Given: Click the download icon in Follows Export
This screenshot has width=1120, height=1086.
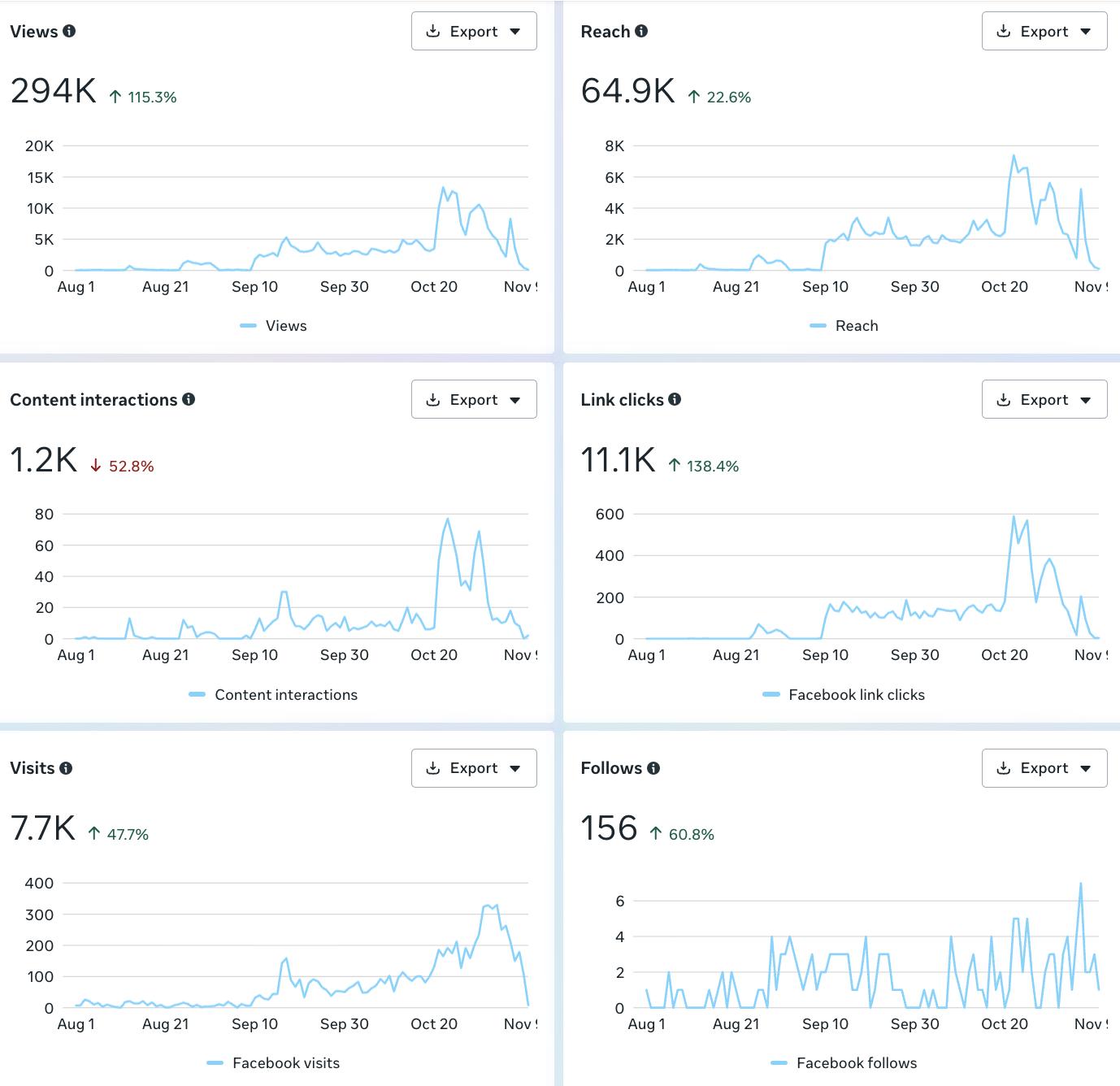Looking at the screenshot, I should [1004, 767].
